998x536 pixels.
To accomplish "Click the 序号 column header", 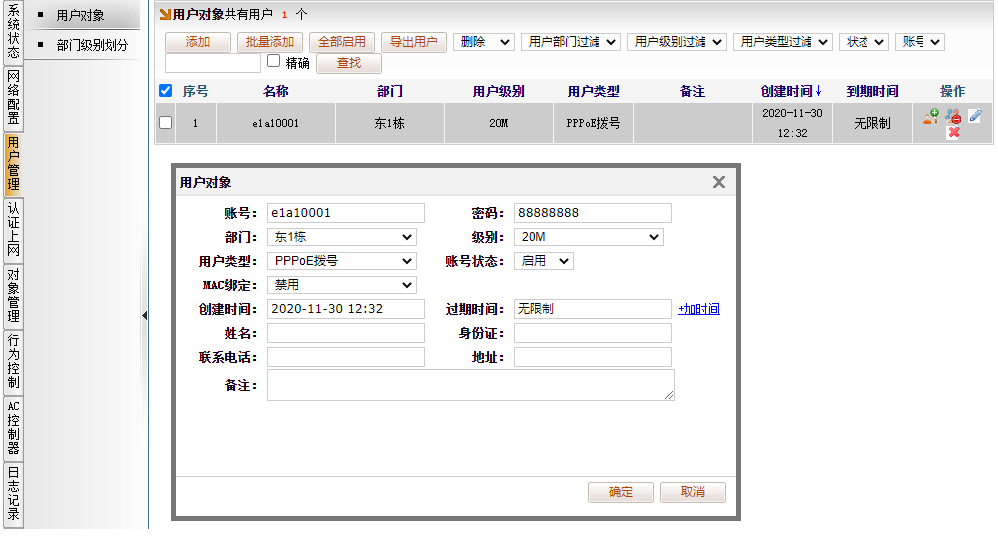I will coord(195,91).
